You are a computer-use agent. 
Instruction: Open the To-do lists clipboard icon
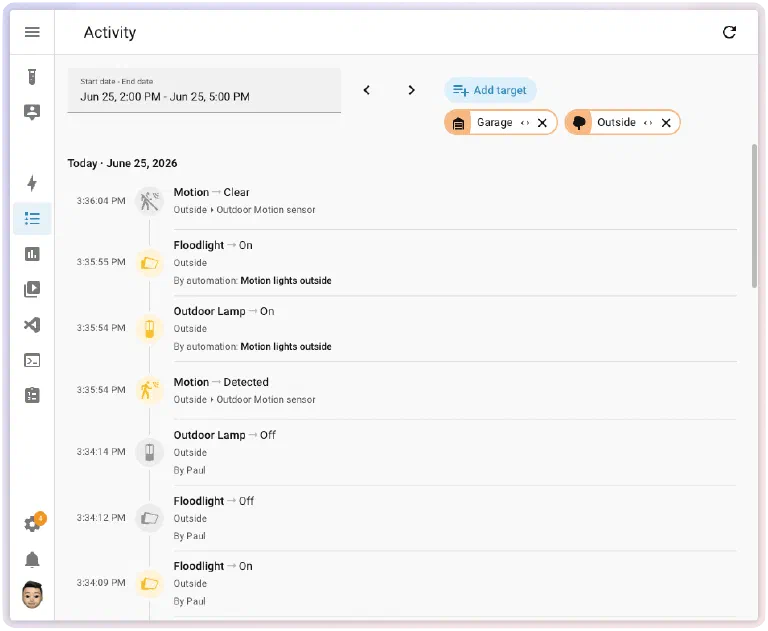[32, 395]
